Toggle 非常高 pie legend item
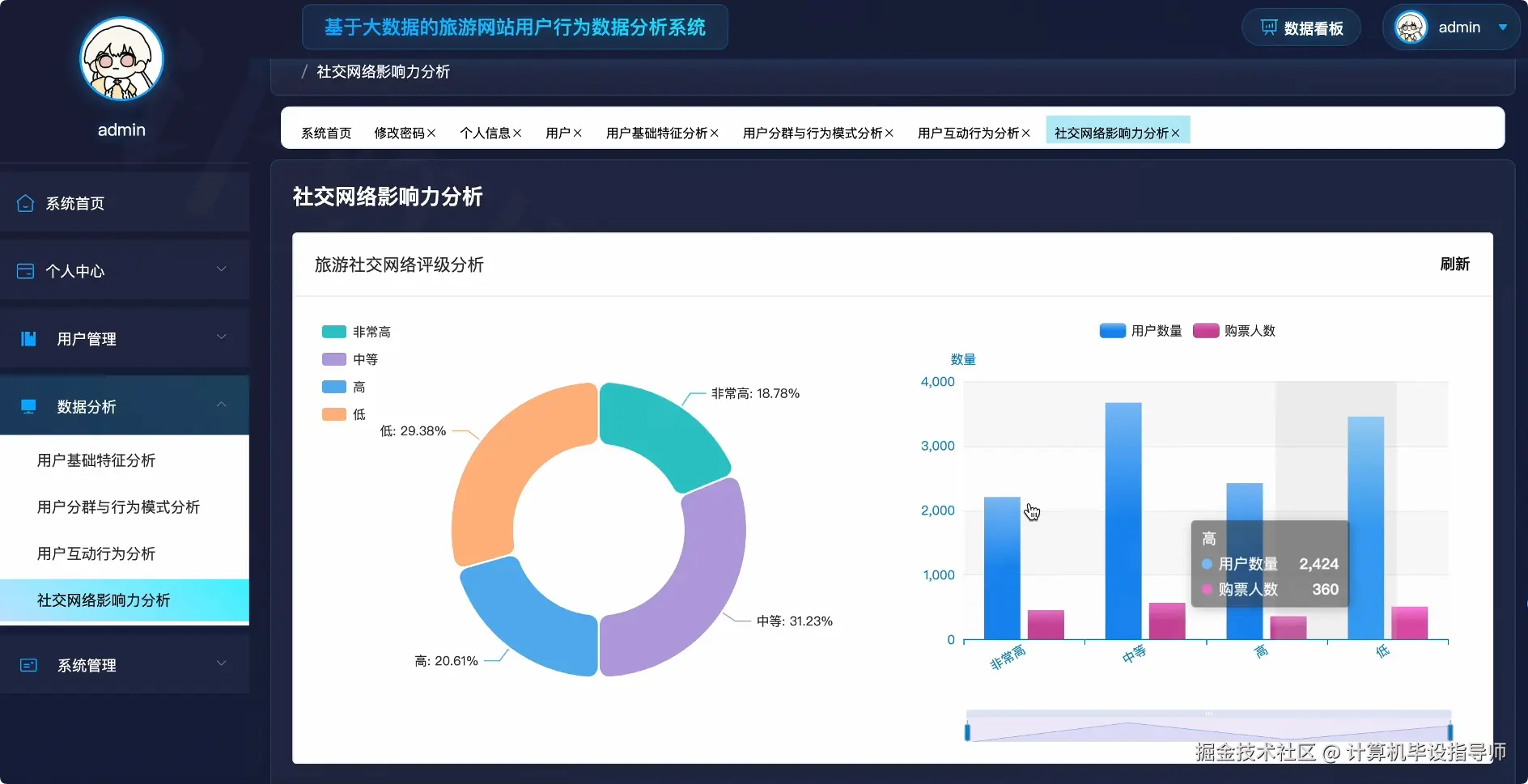This screenshot has width=1528, height=784. click(x=356, y=332)
